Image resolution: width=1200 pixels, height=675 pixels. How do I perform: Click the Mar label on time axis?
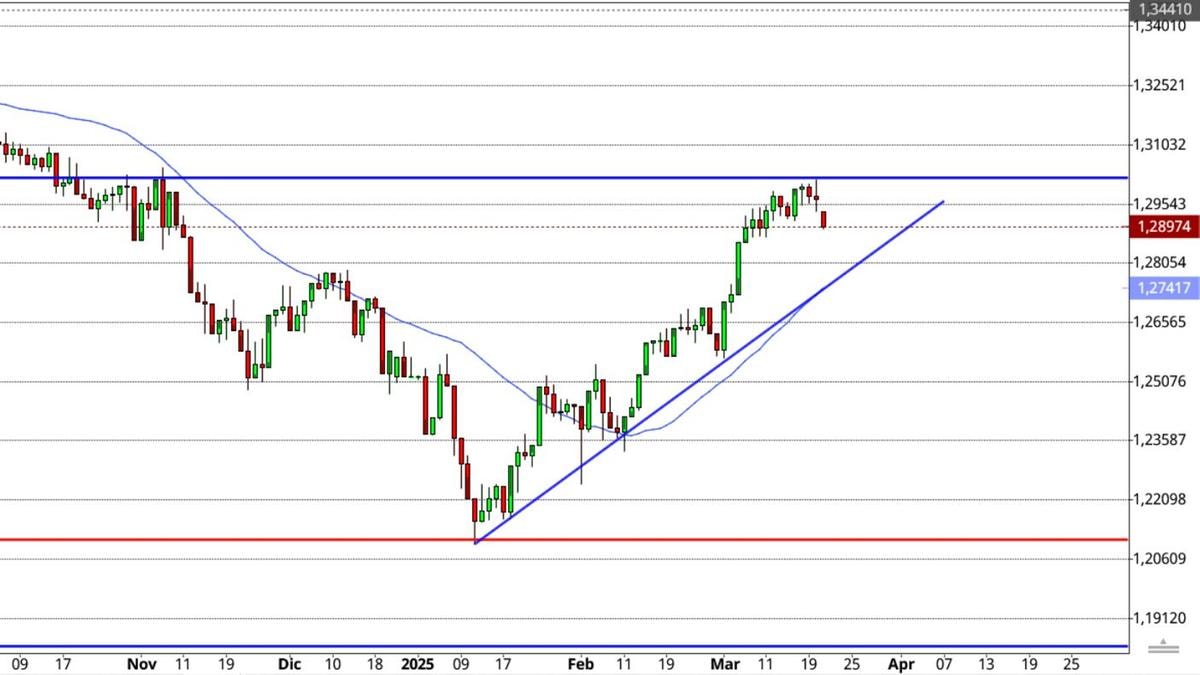[x=724, y=664]
